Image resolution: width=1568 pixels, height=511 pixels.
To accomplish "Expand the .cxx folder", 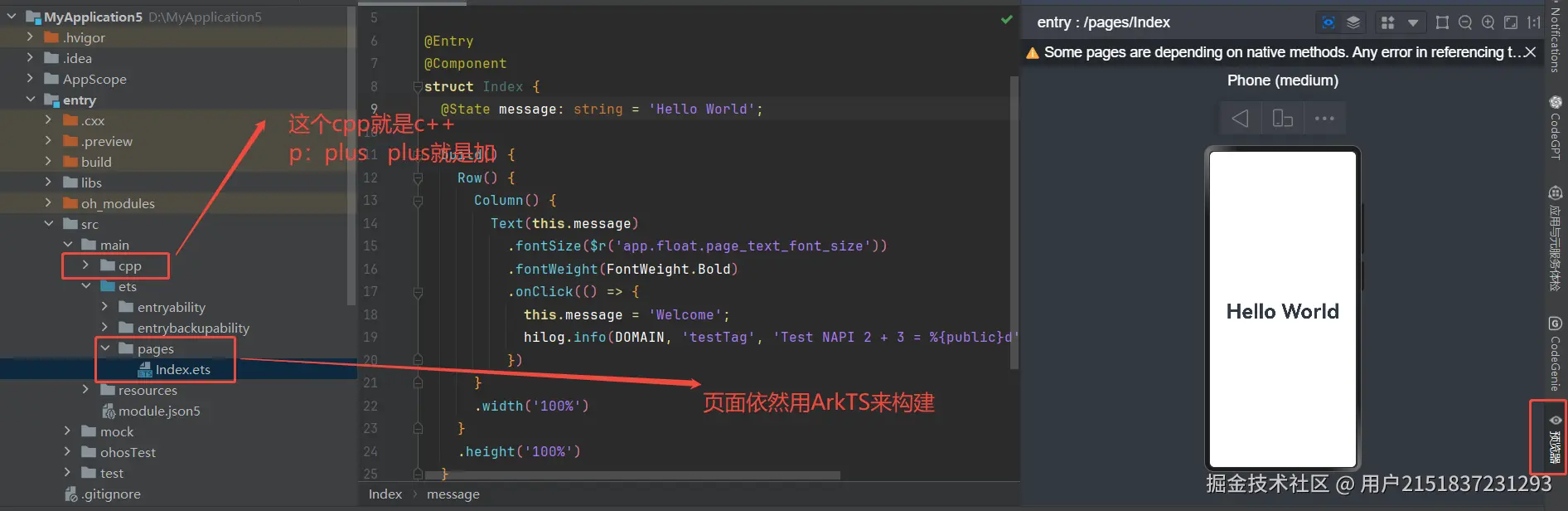I will (48, 120).
